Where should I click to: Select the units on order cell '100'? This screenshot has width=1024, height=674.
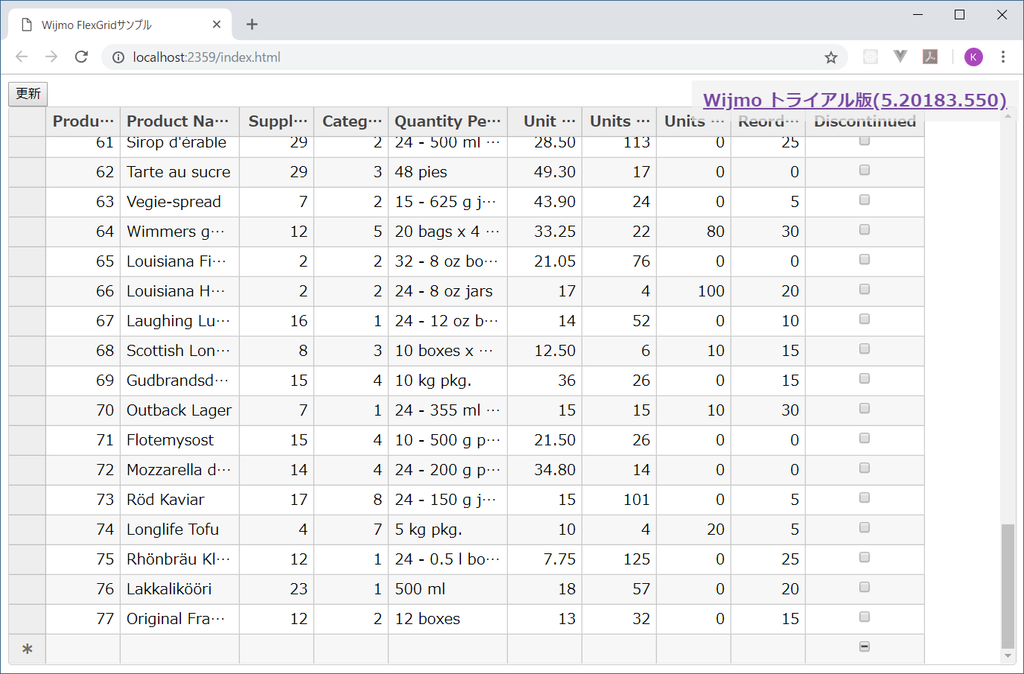pyautogui.click(x=694, y=292)
